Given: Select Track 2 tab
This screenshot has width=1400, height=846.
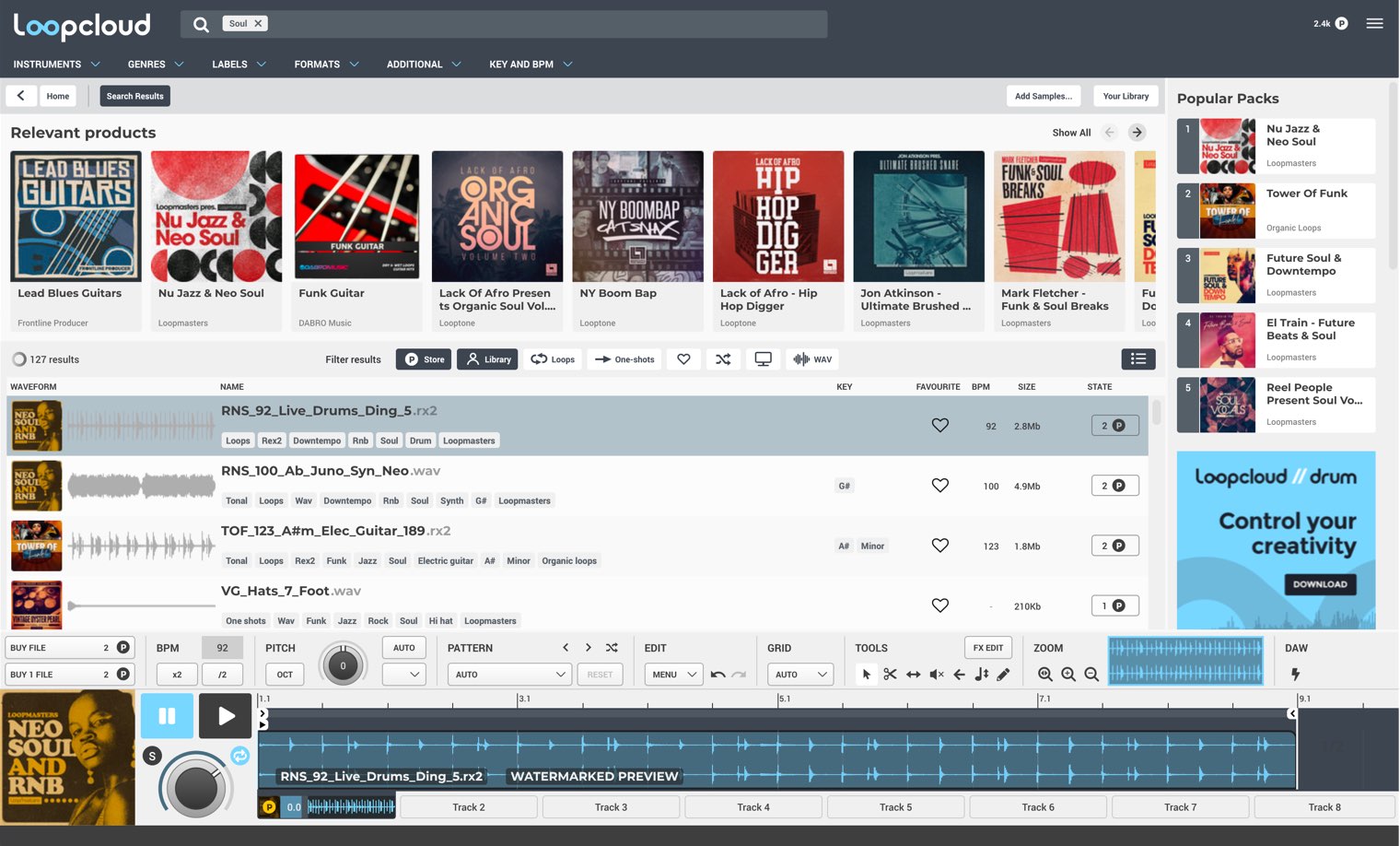Looking at the screenshot, I should coord(469,807).
